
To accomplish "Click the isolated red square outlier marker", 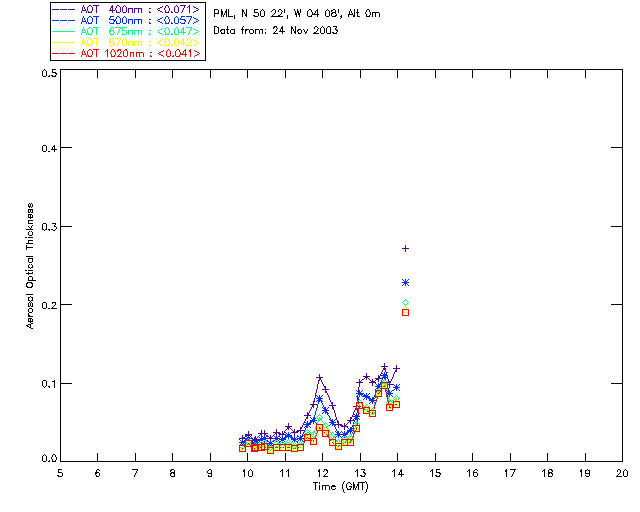I will pos(405,312).
